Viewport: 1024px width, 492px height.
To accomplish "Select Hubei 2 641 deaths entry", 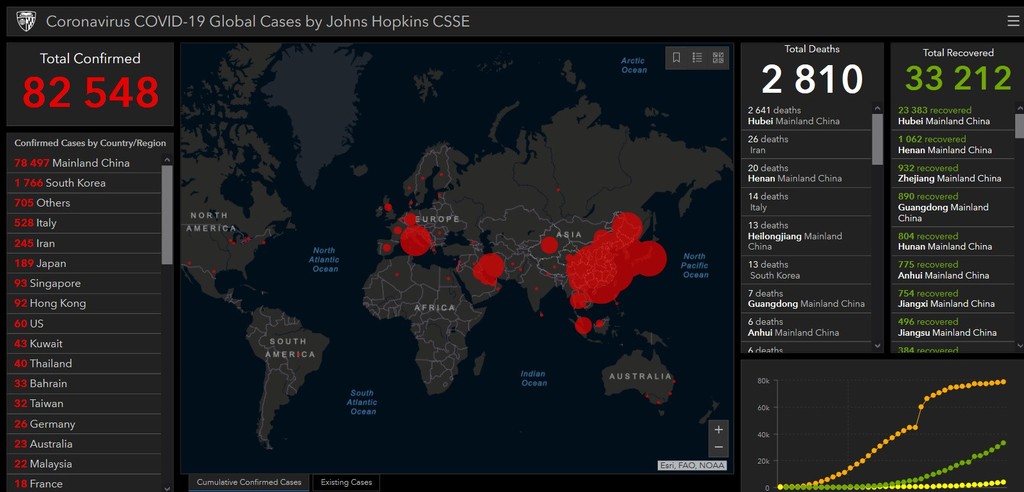I will (806, 116).
